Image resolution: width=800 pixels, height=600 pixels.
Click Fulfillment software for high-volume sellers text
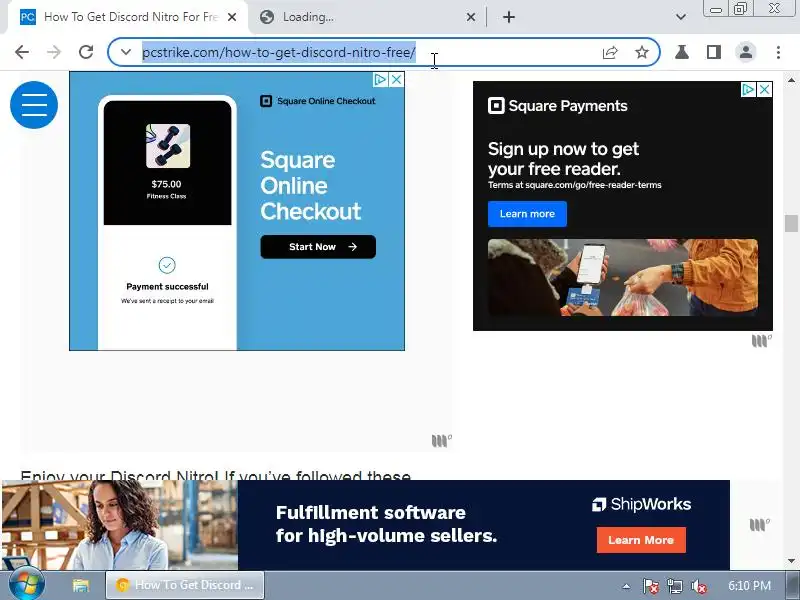386,524
